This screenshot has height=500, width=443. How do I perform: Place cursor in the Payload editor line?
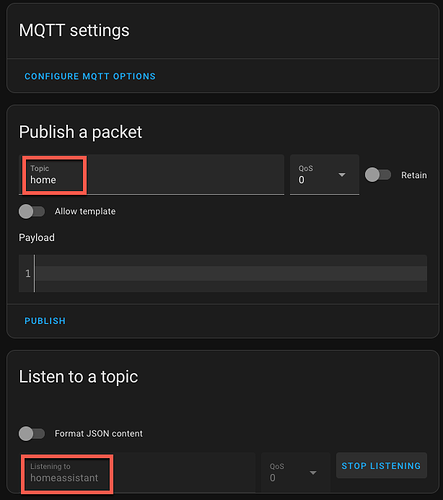pos(231,273)
